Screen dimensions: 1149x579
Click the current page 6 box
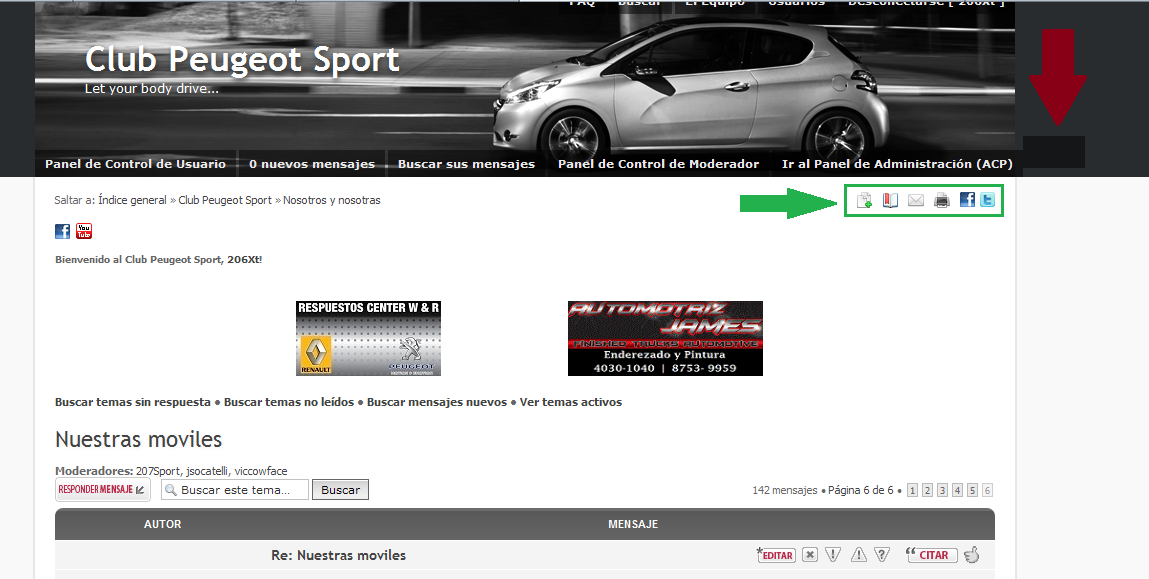987,490
